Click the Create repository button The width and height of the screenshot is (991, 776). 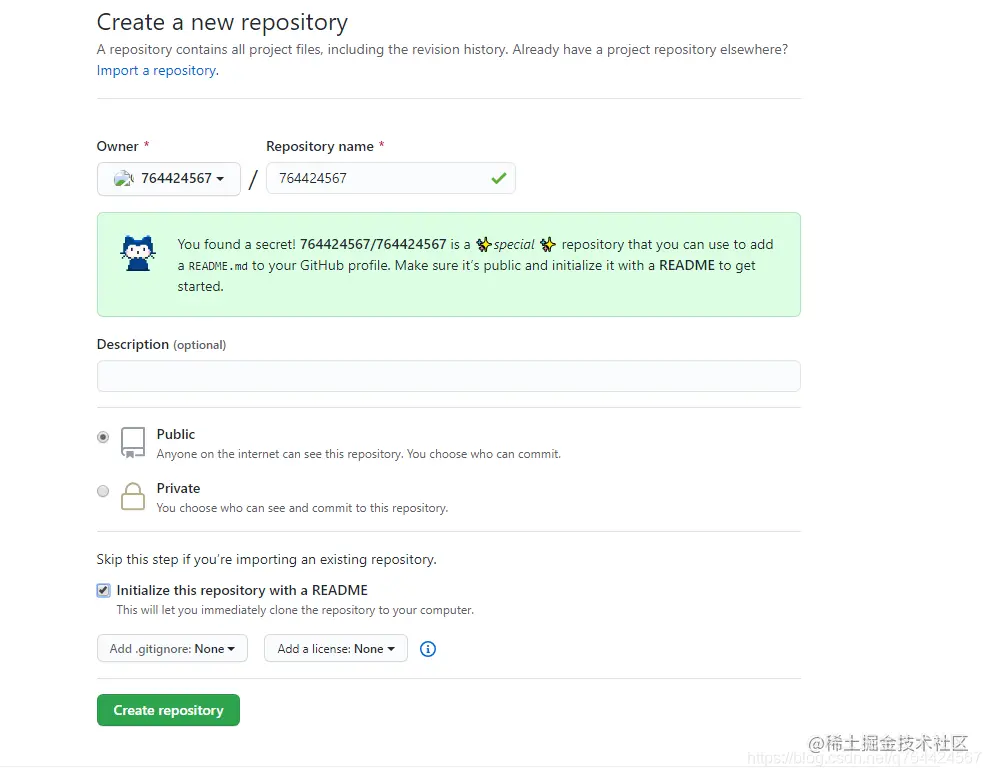click(x=168, y=710)
